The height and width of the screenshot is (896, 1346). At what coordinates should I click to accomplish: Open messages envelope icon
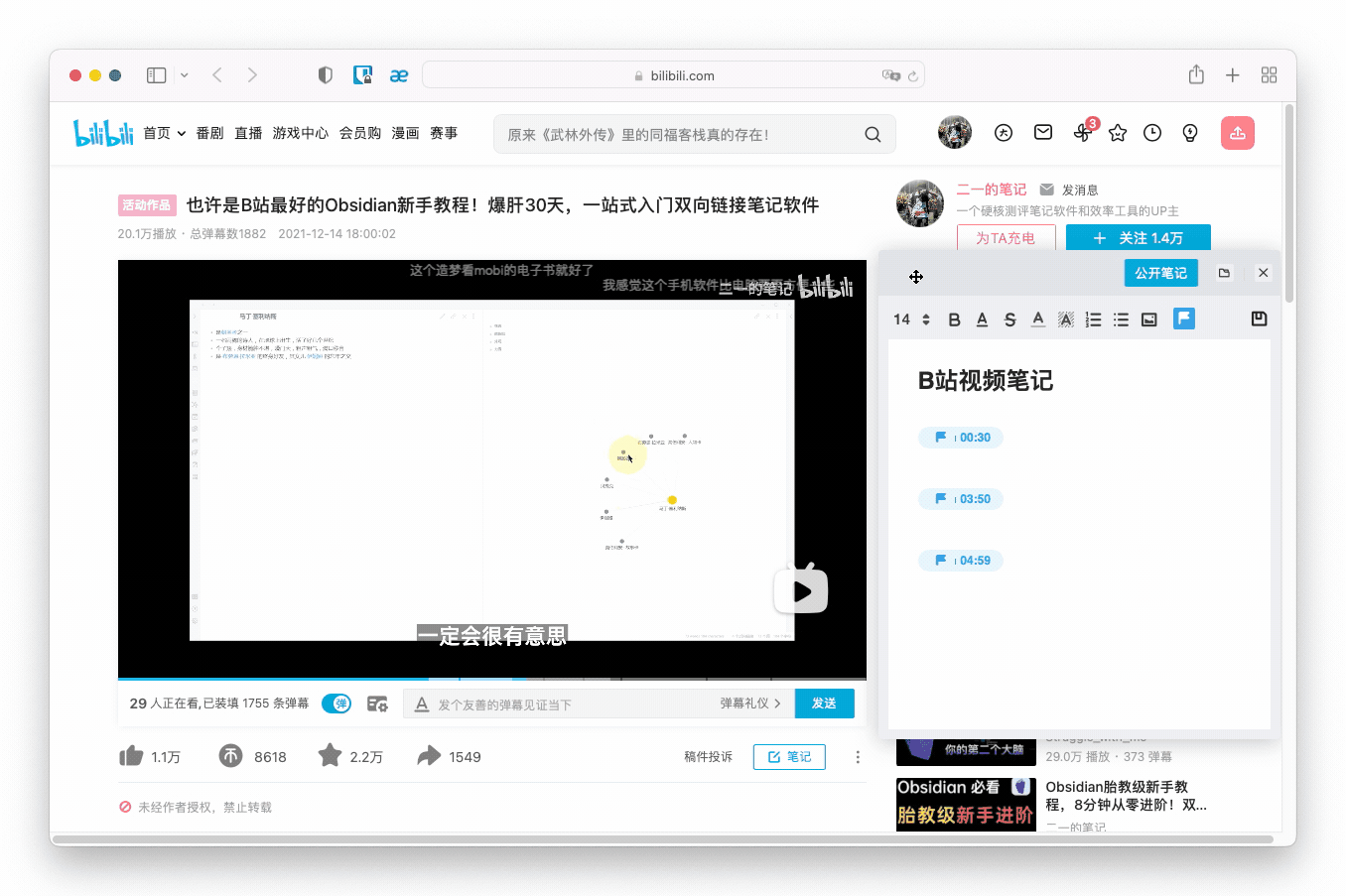pos(1043,132)
